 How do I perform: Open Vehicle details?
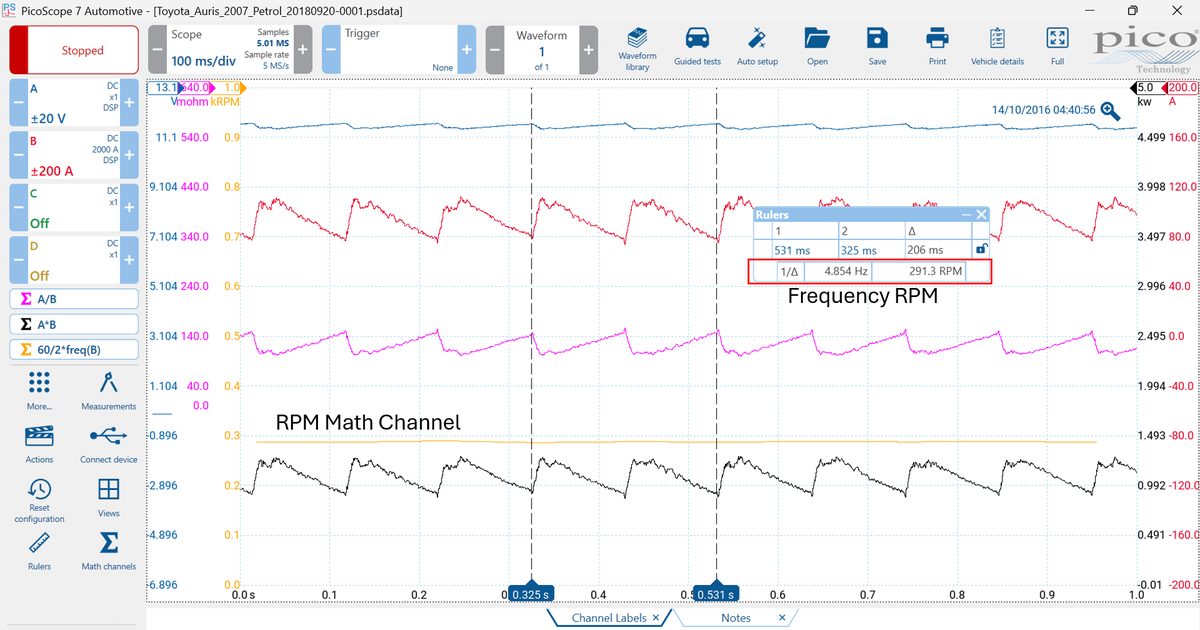click(997, 46)
